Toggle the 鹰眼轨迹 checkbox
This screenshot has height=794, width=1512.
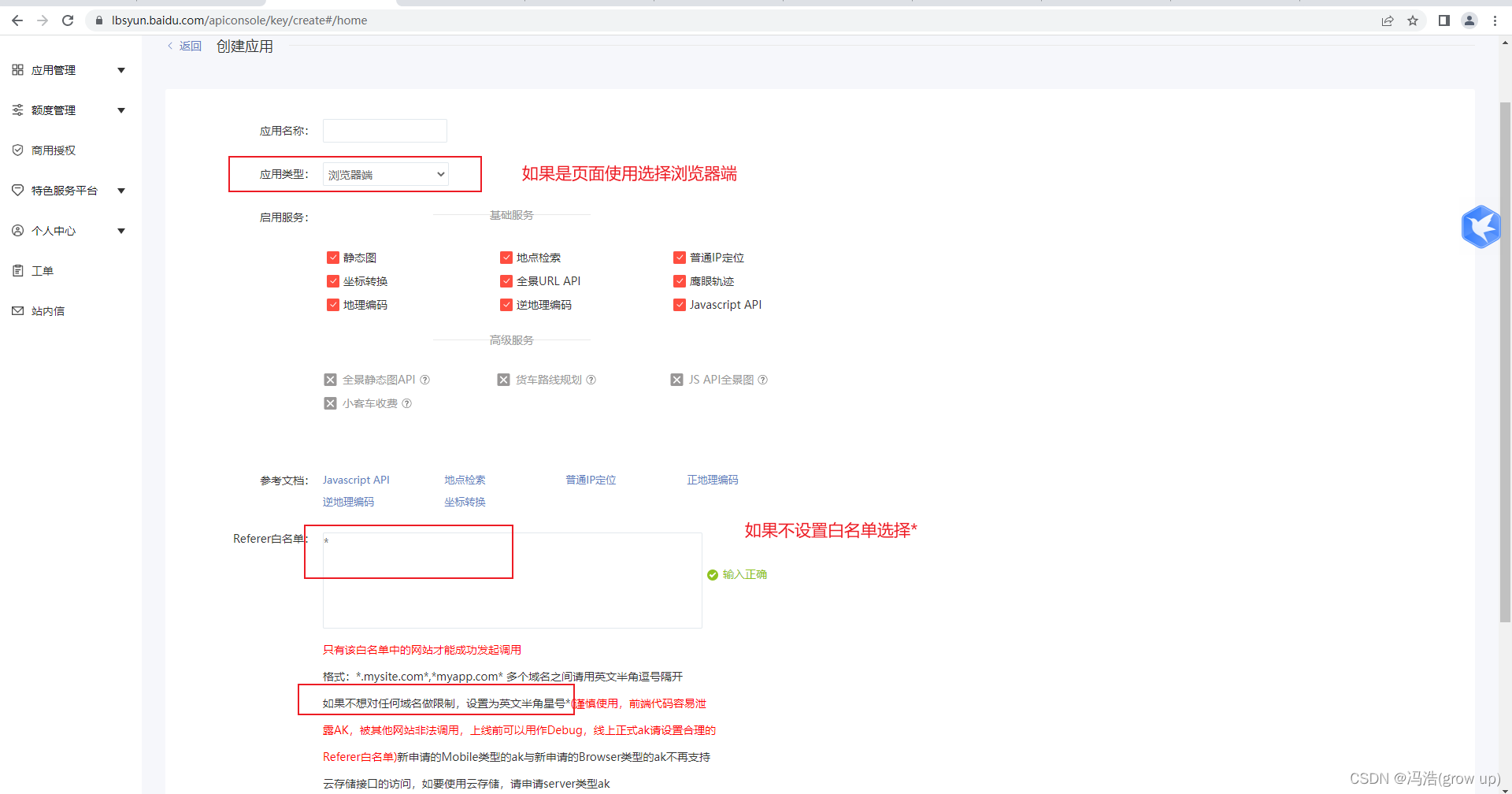tap(680, 281)
